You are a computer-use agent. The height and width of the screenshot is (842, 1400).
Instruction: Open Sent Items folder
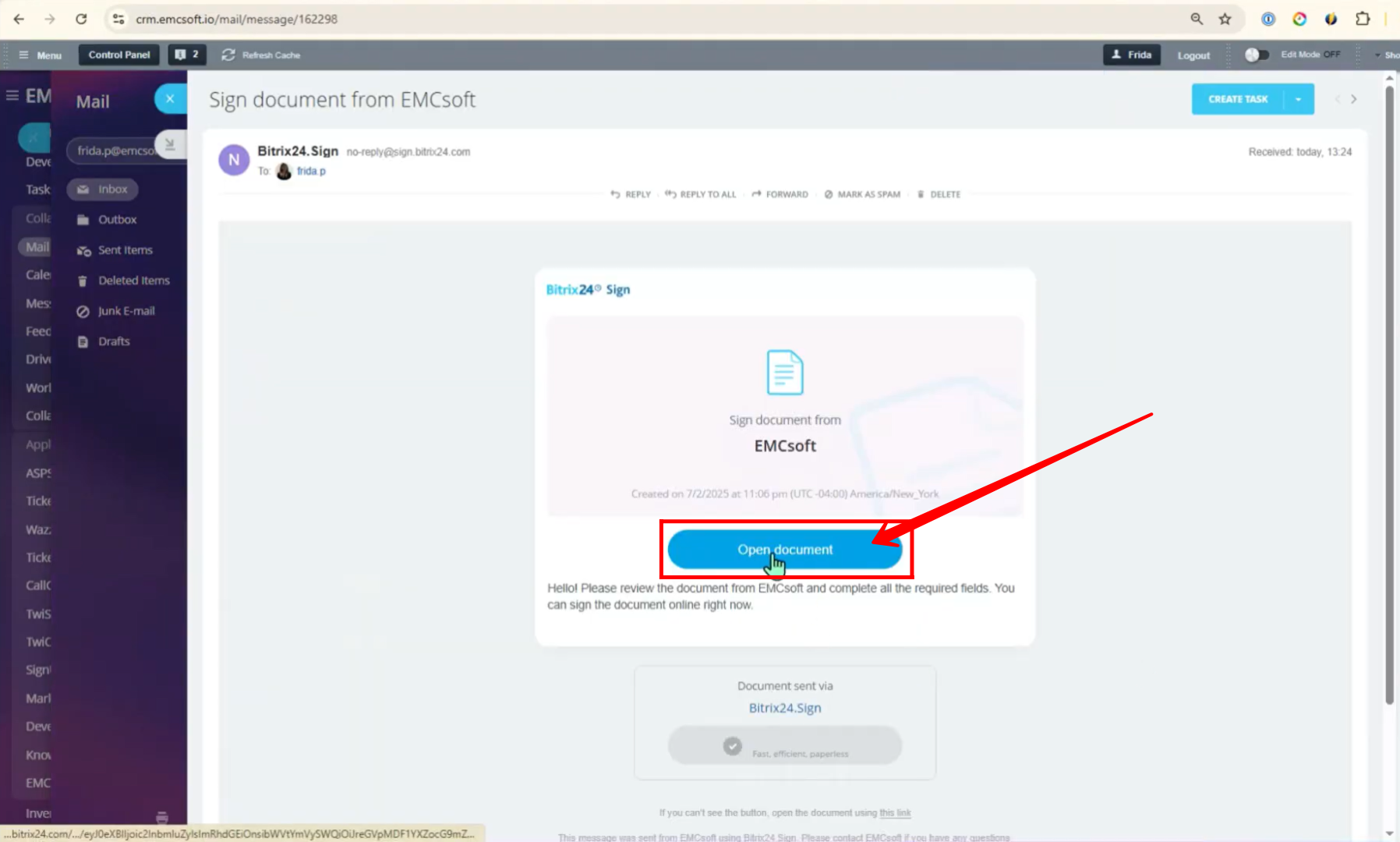[125, 250]
